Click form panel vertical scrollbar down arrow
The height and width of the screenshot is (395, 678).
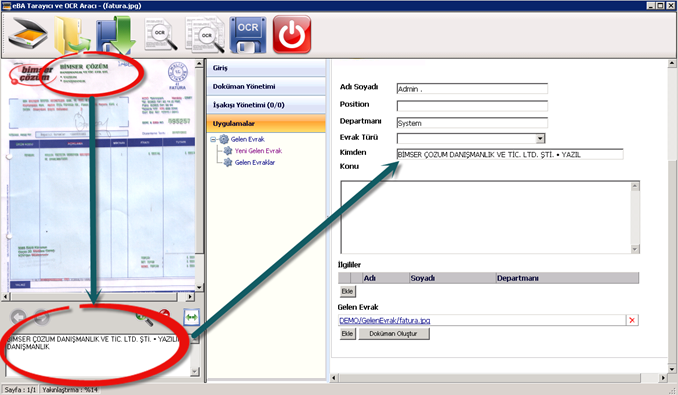click(x=672, y=369)
